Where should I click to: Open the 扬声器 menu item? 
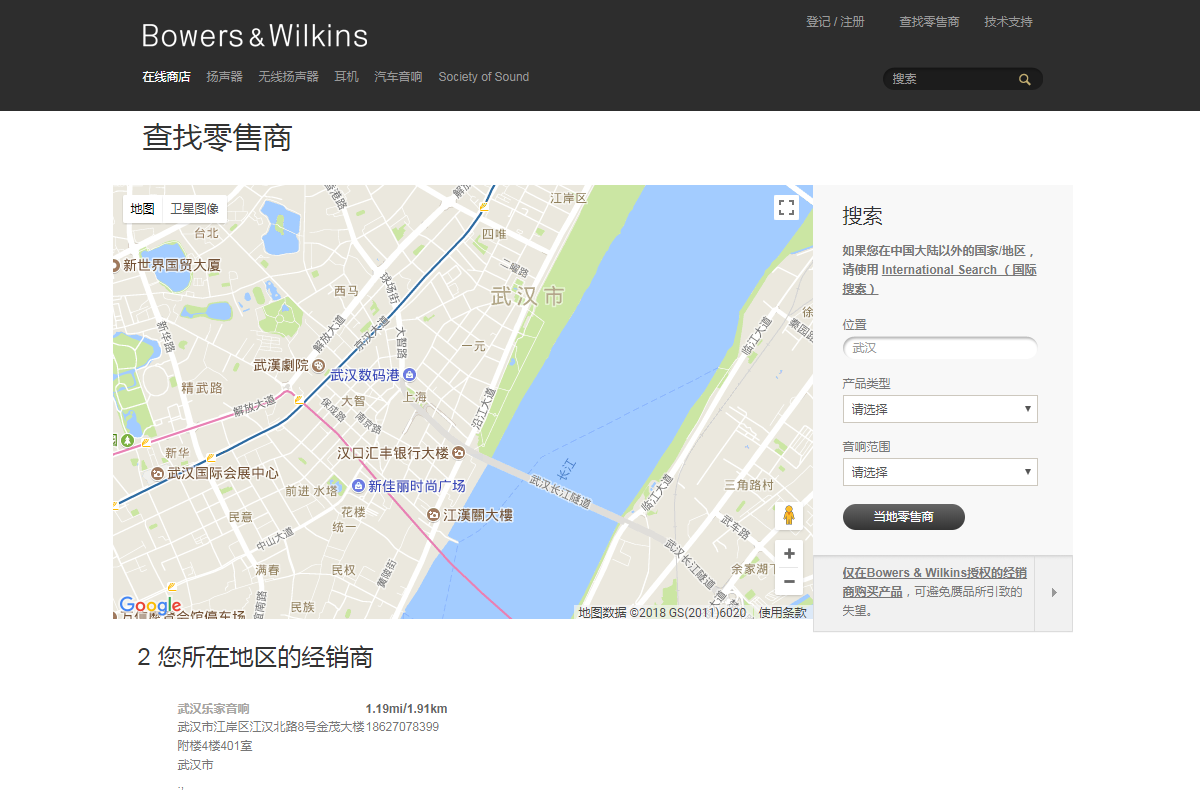(225, 77)
